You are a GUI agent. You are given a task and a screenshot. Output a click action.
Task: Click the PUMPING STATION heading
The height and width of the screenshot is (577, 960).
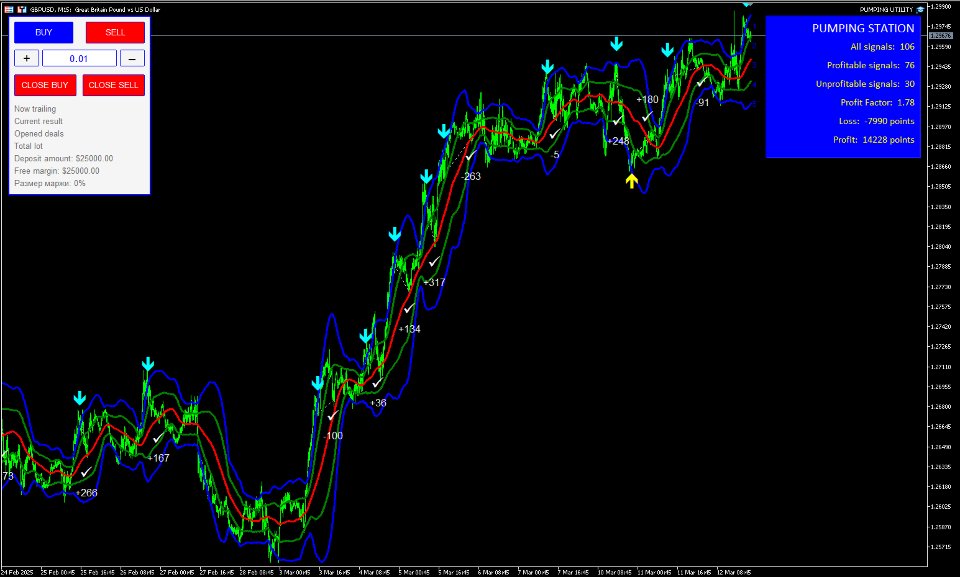click(x=863, y=28)
